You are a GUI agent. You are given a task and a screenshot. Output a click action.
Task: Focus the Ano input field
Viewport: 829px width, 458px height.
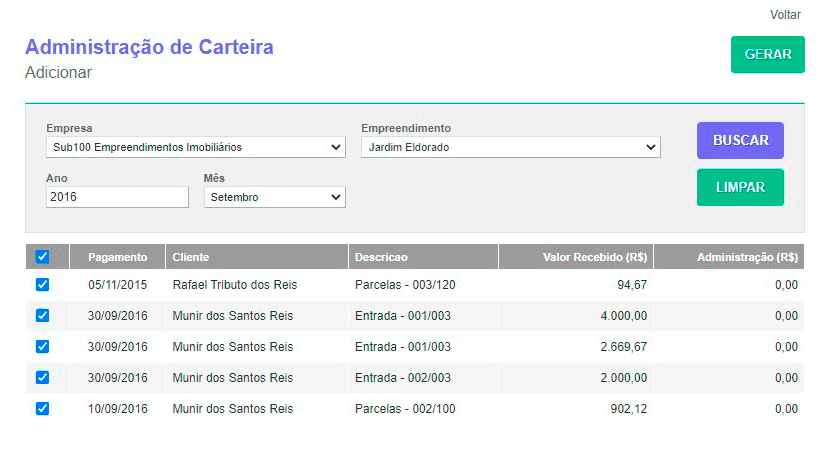(x=117, y=198)
